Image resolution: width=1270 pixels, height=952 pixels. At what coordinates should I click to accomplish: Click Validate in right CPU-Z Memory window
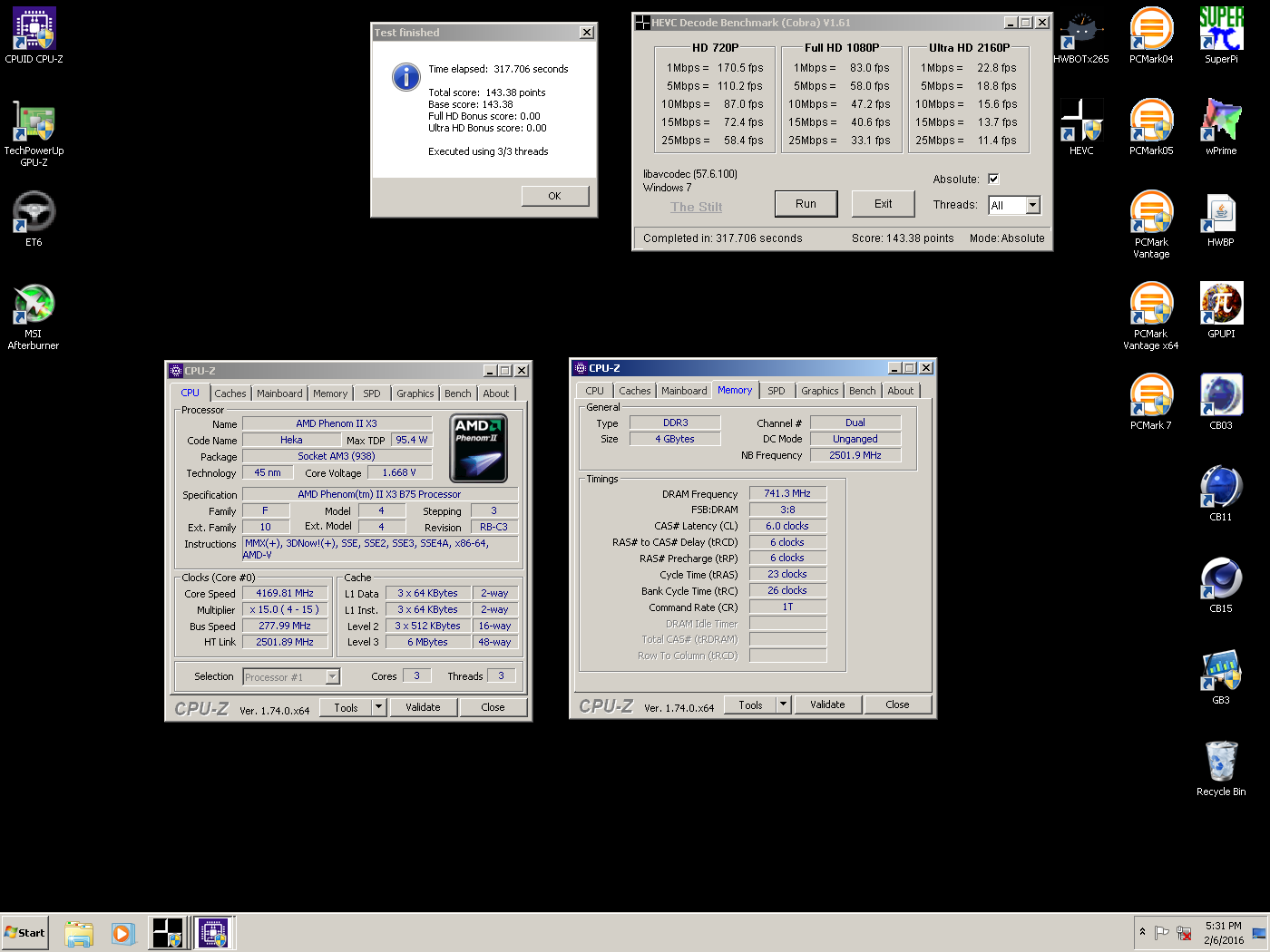coord(827,704)
